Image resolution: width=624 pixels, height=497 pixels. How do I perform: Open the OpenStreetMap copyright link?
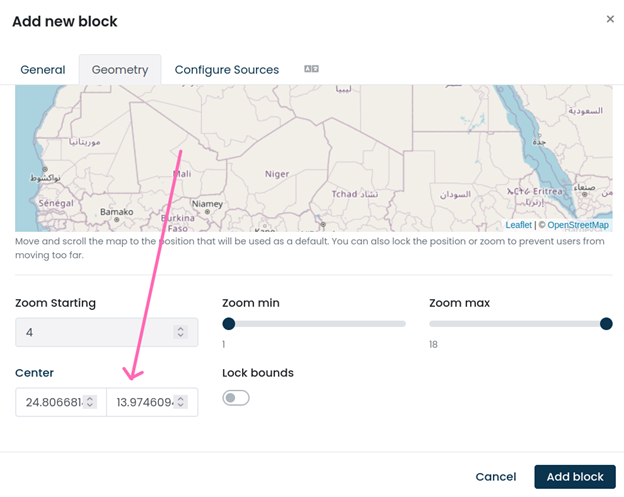click(x=577, y=225)
